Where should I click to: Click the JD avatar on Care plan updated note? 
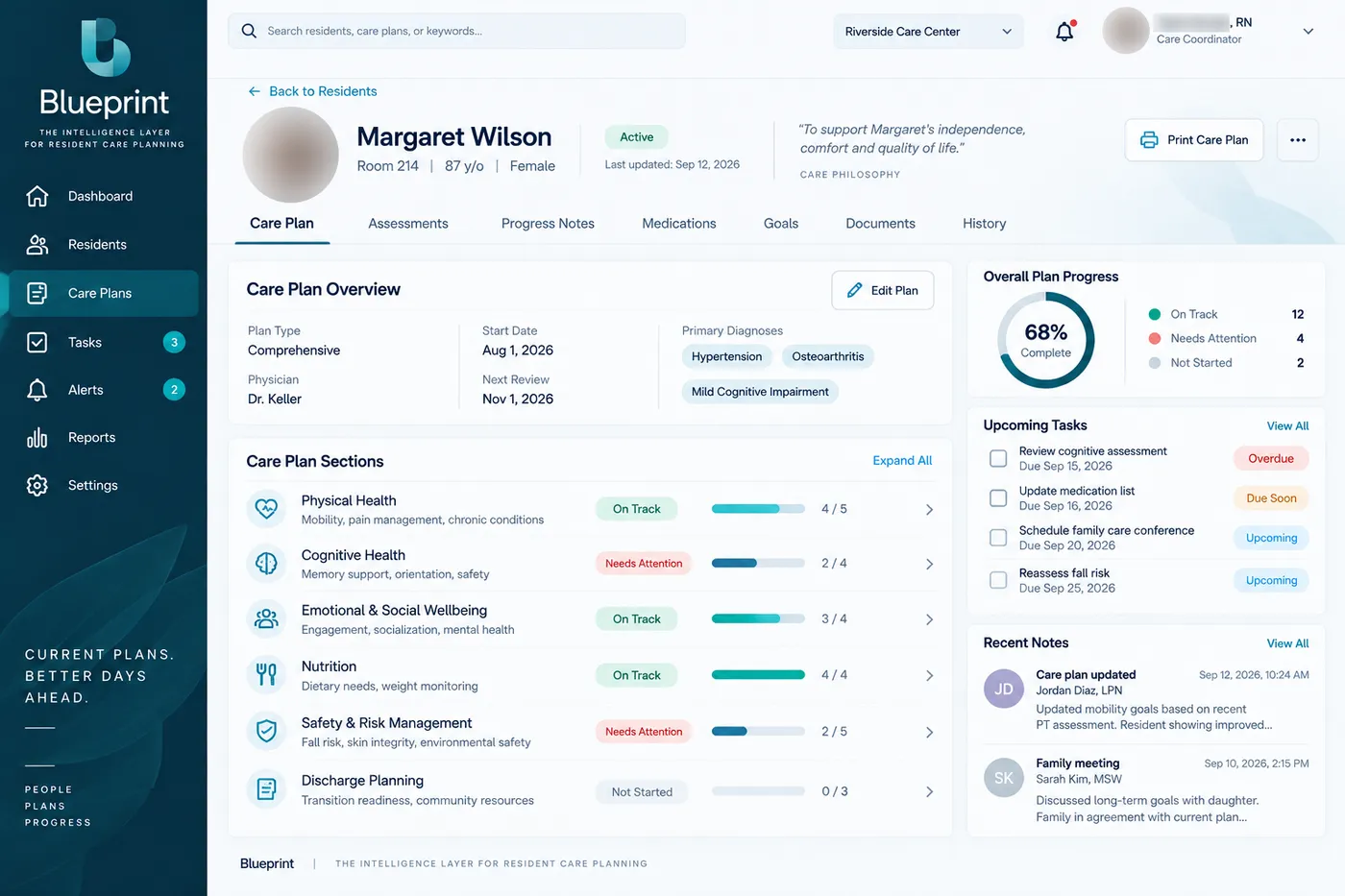pyautogui.click(x=1004, y=689)
